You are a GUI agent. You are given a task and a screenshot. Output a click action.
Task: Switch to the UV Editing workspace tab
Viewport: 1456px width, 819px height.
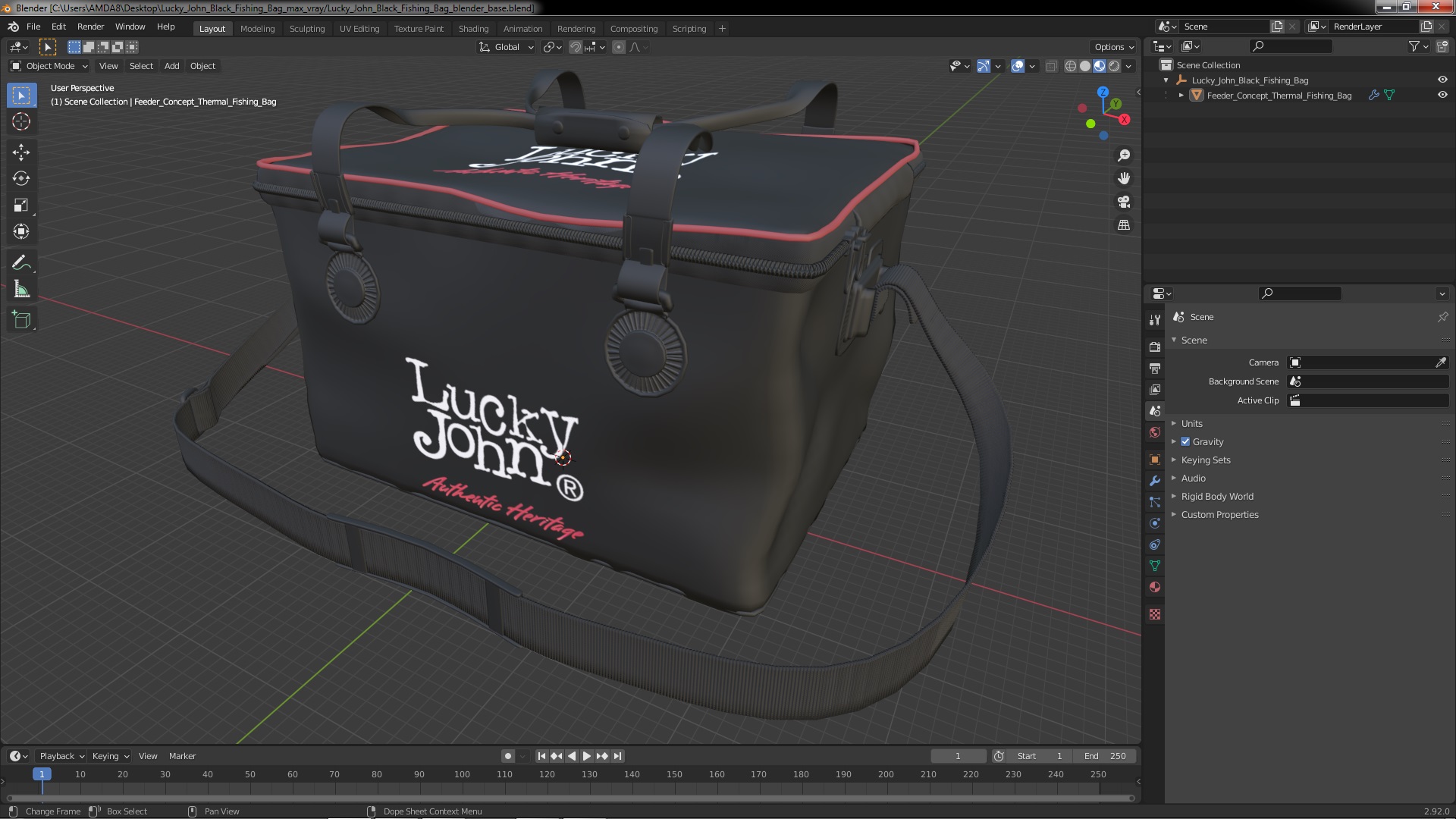[x=359, y=29]
